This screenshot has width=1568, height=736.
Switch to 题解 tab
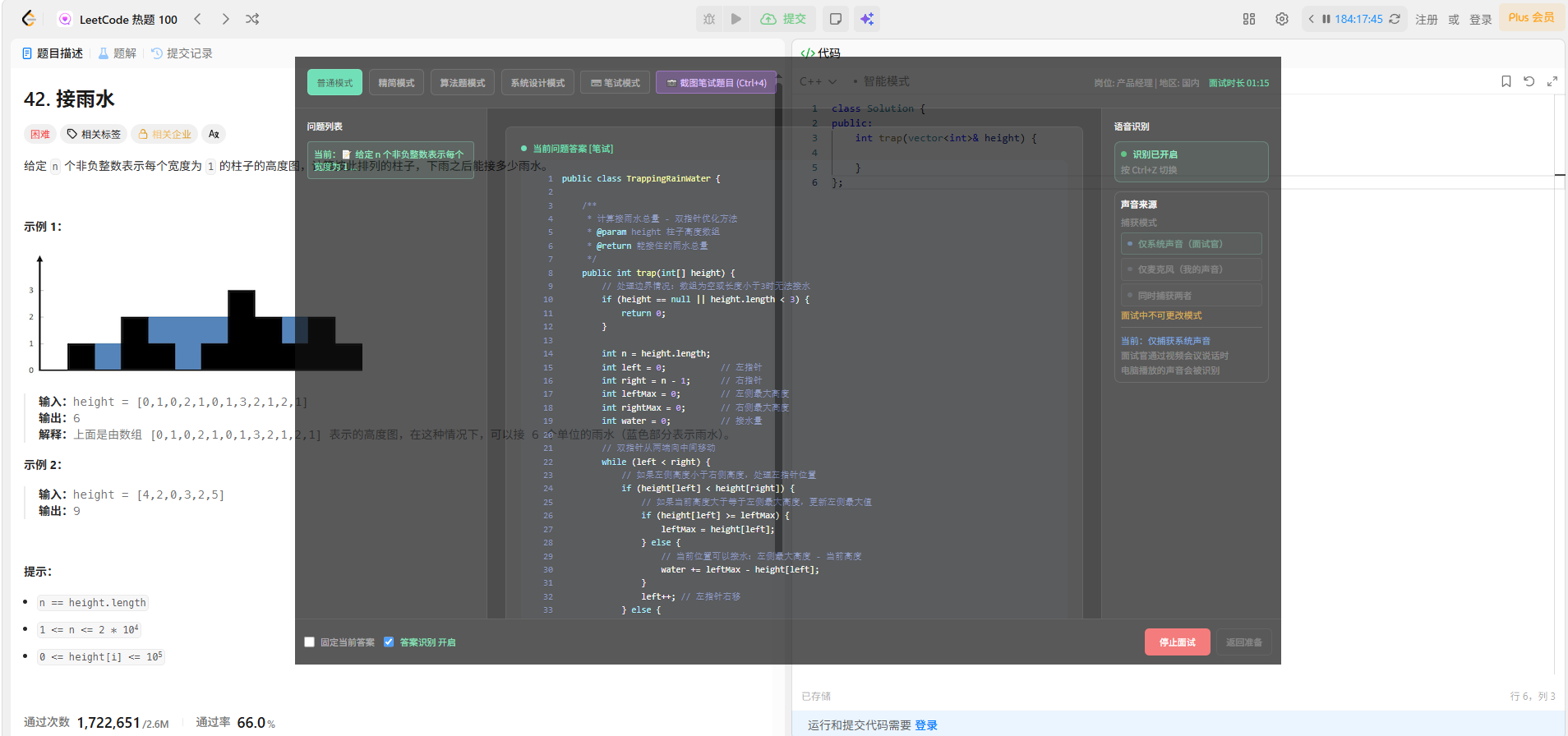(118, 53)
